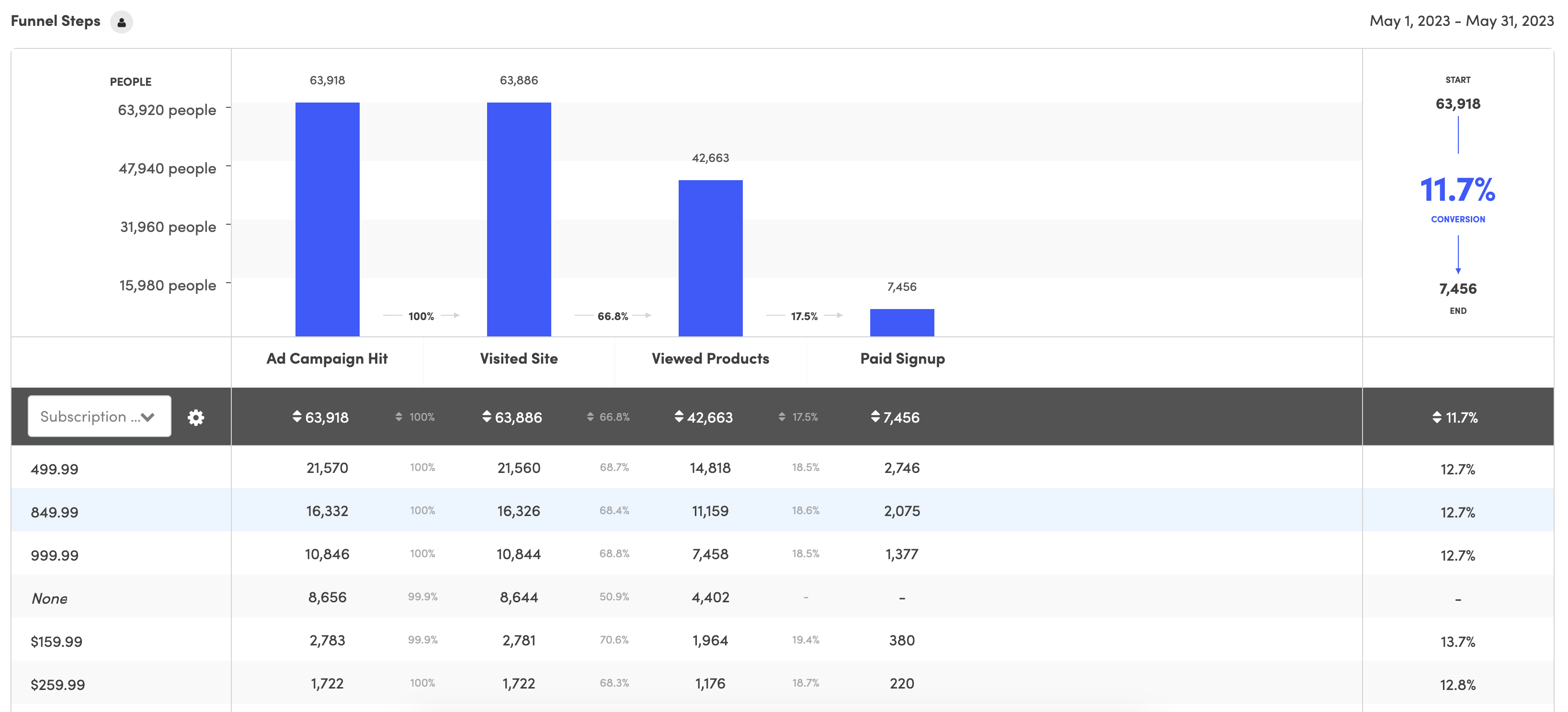Toggle sort order on the 17.5% column
Image resolution: width=1568 pixels, height=712 pixels.
pos(782,416)
